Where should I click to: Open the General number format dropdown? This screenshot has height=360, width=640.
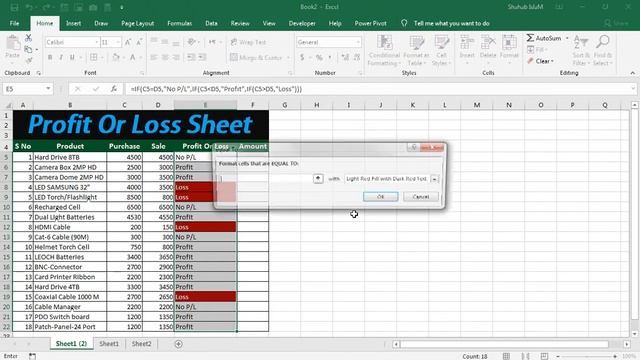(x=358, y=42)
